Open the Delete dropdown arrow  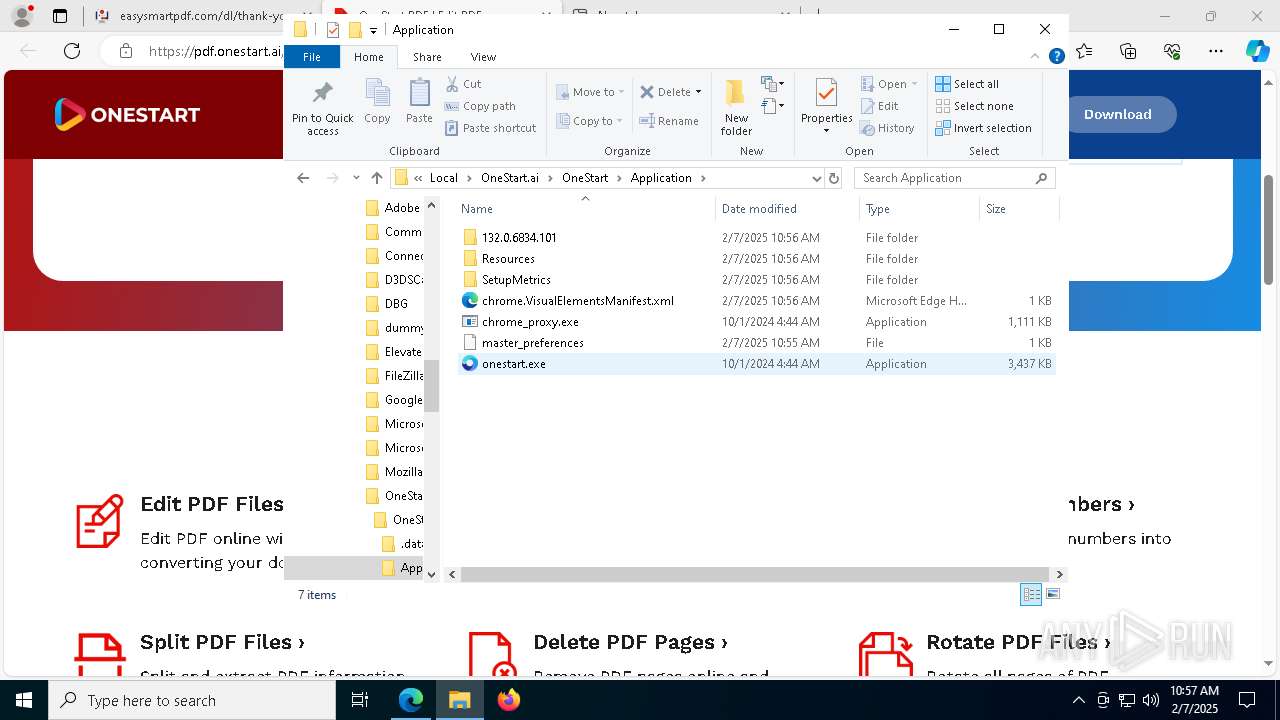click(x=698, y=92)
